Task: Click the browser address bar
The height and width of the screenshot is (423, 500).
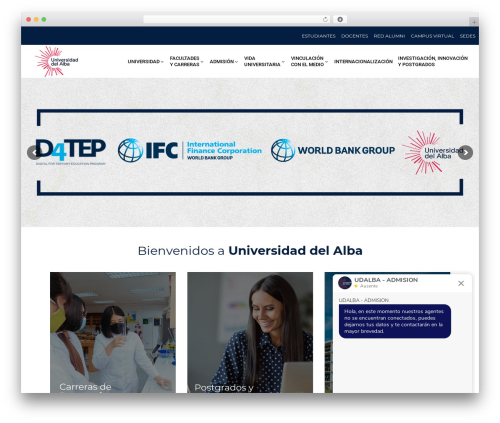Action: coord(236,19)
